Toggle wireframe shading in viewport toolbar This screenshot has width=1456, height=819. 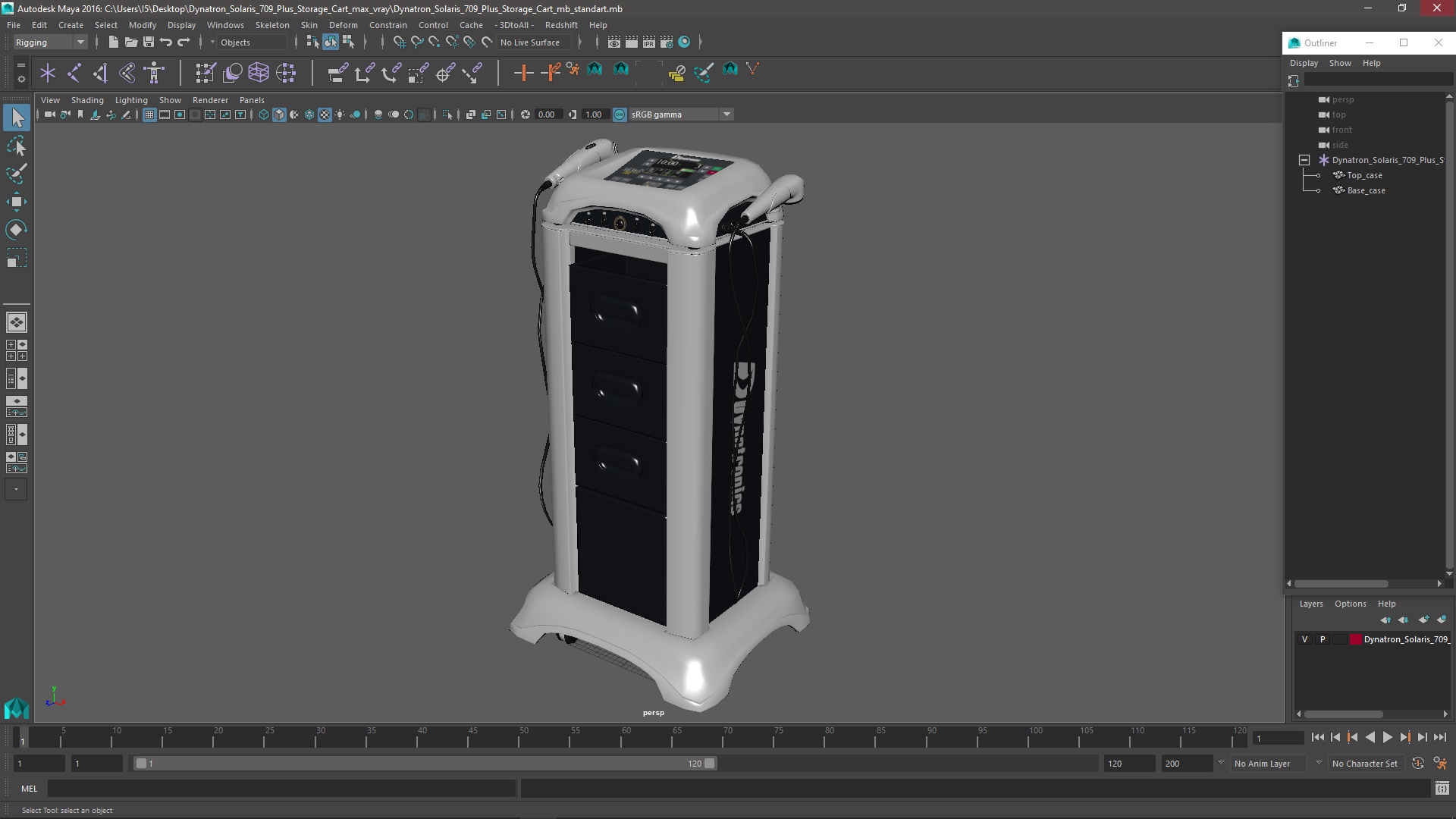click(x=264, y=115)
